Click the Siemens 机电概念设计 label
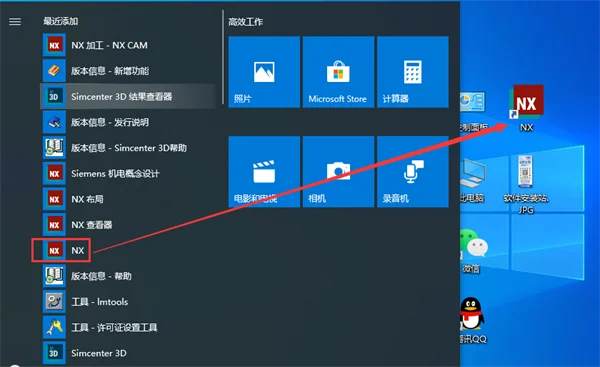600x367 pixels. (115, 173)
